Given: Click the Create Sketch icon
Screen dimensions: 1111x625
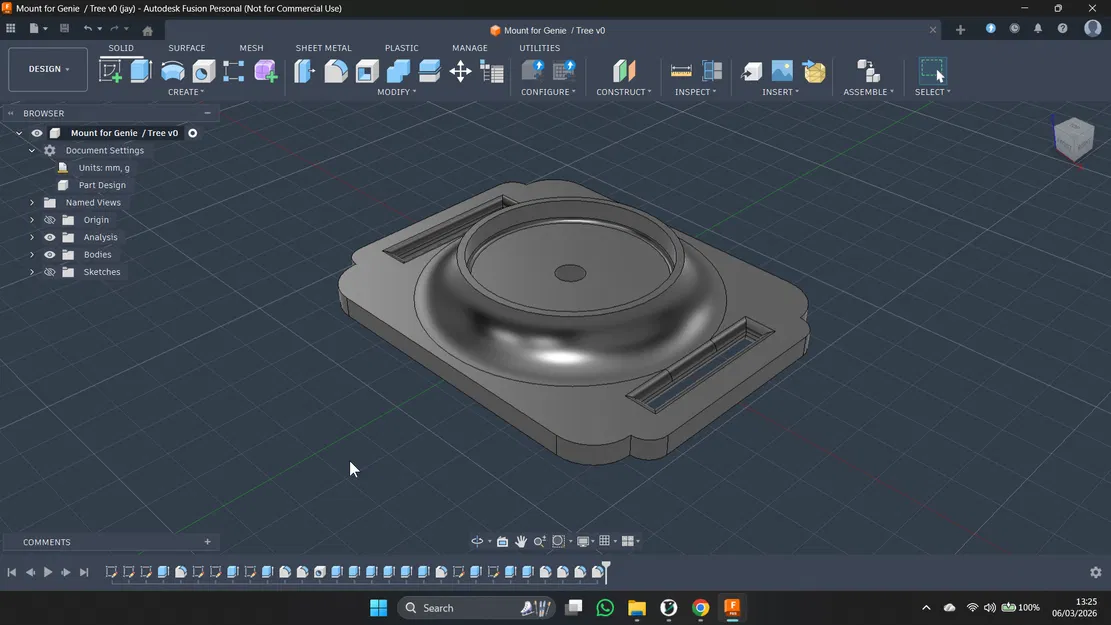Looking at the screenshot, I should 110,71.
